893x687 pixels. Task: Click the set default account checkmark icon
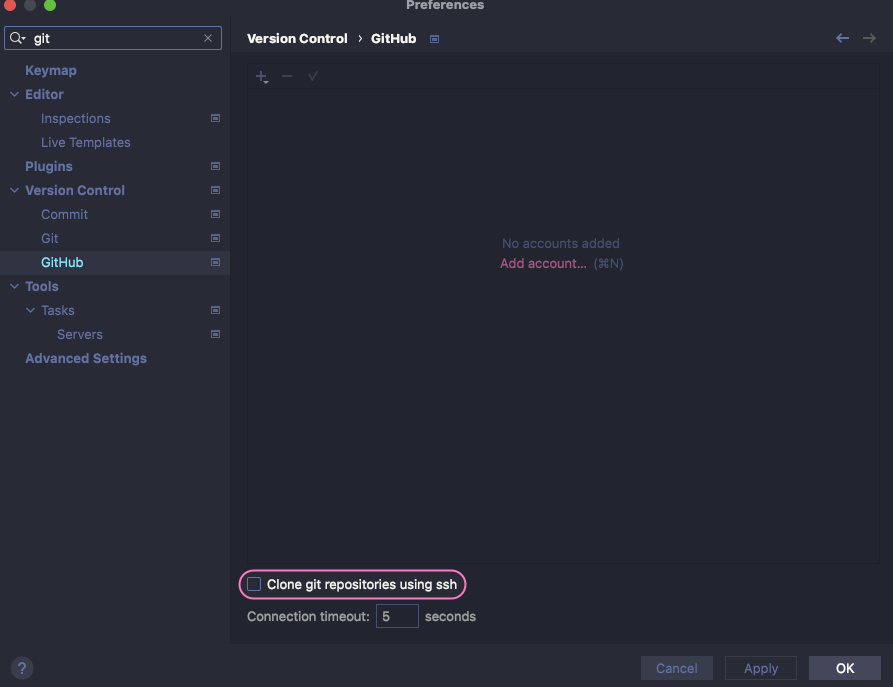[x=313, y=76]
